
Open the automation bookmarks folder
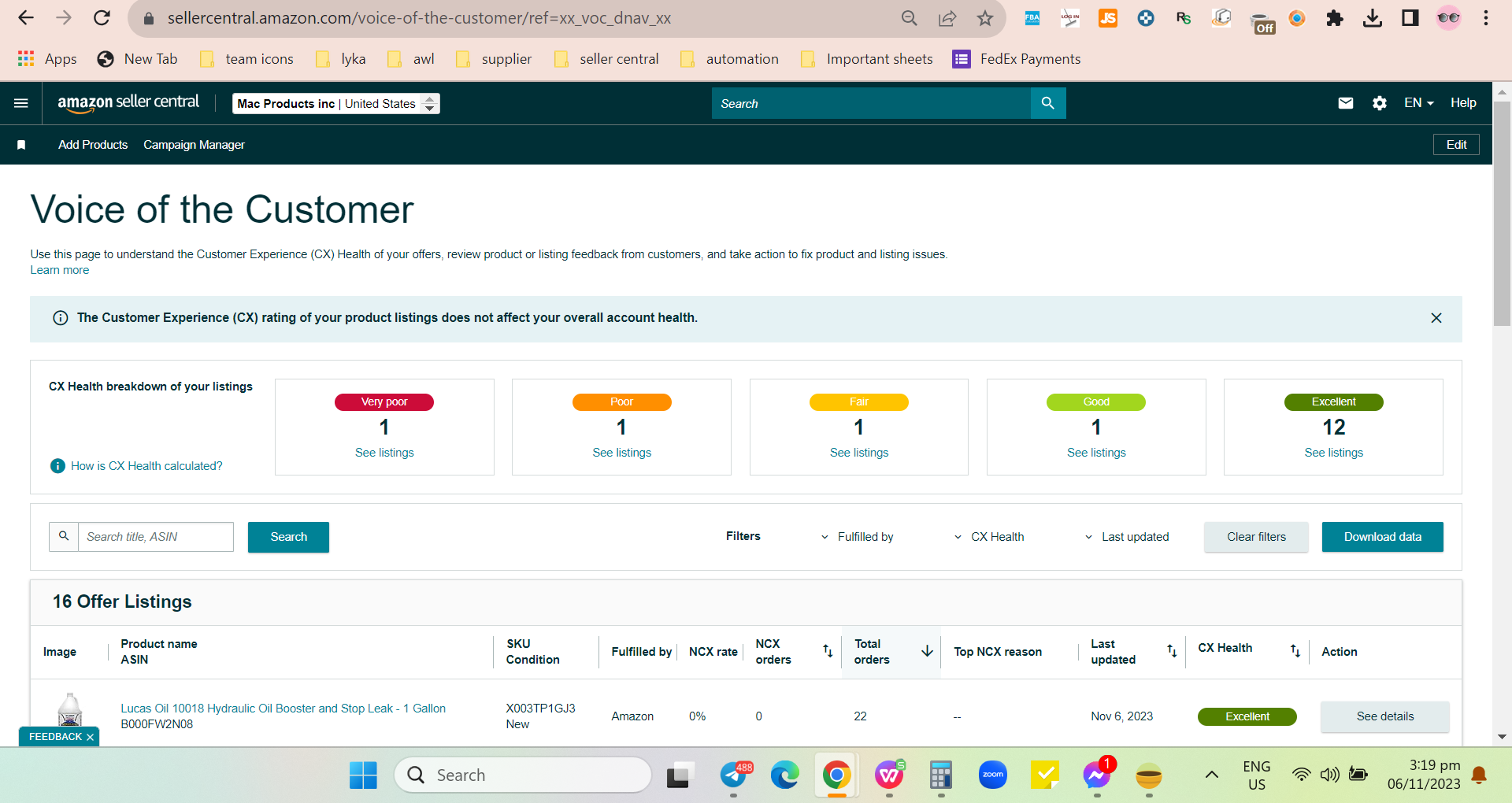[729, 59]
